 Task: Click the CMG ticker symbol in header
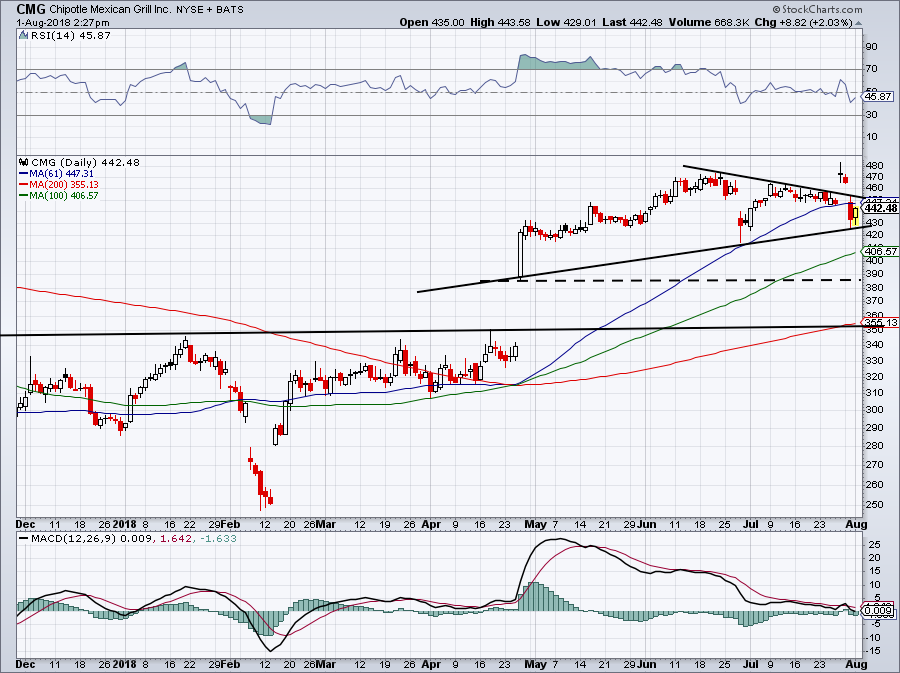coord(31,9)
